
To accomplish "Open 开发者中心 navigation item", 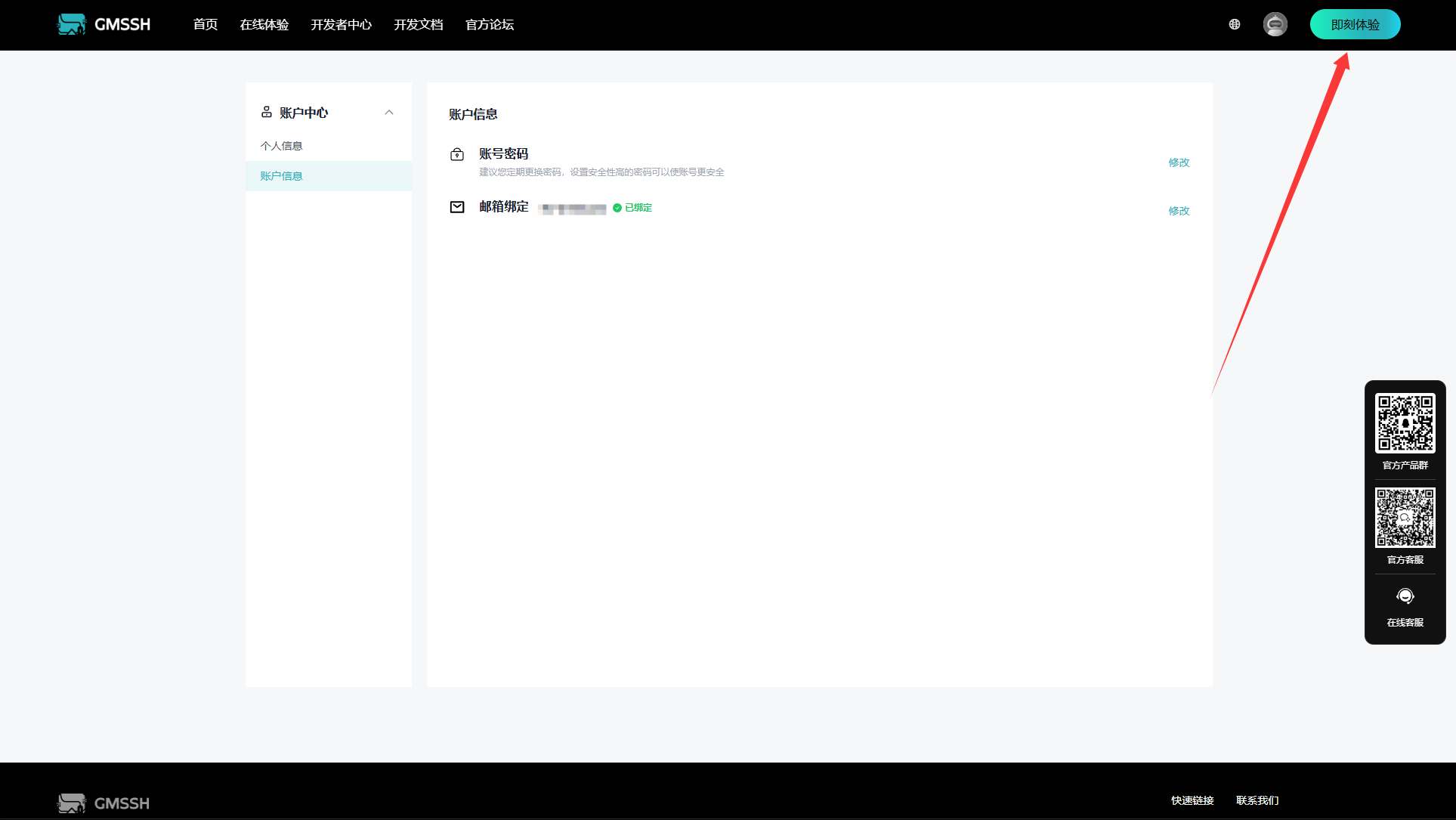I will (x=342, y=24).
